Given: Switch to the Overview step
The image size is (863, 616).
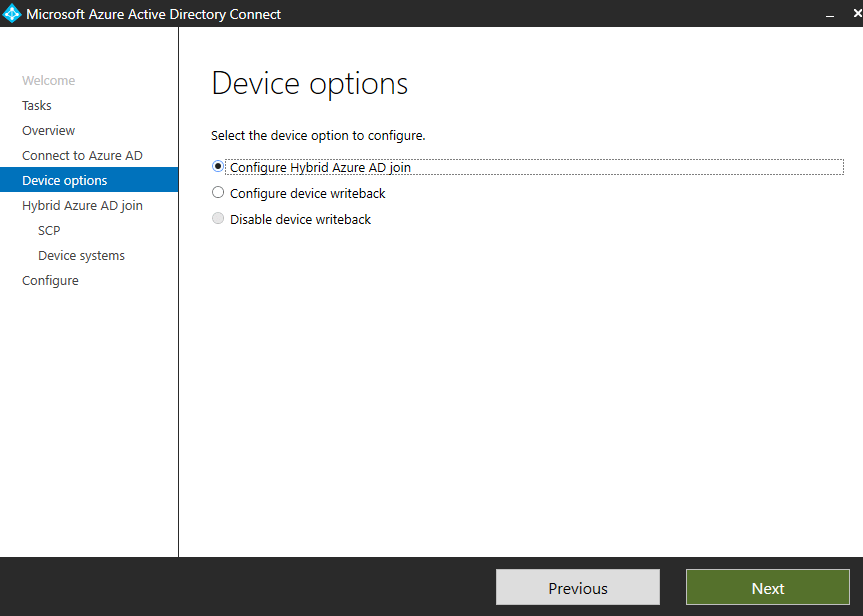Looking at the screenshot, I should [x=48, y=131].
